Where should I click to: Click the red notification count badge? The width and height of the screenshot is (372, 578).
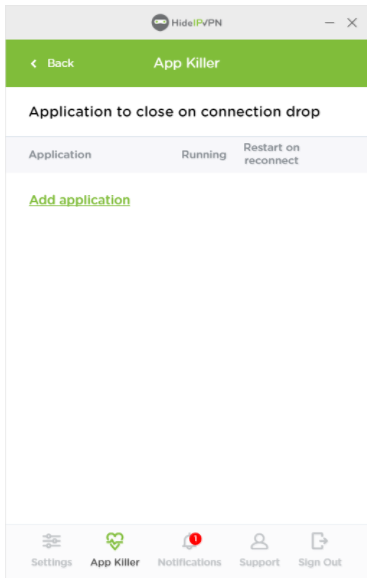tap(195, 539)
